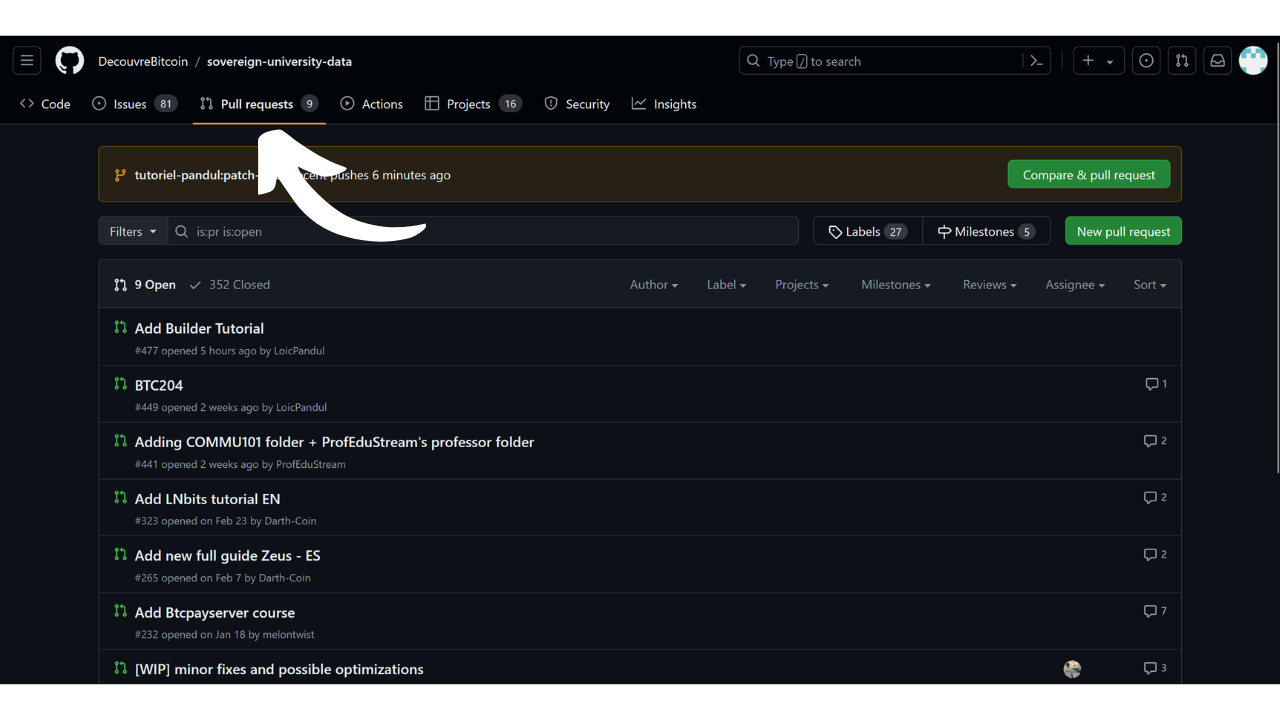Open the Add Builder Tutorial pull request
The image size is (1280, 720).
(x=199, y=328)
